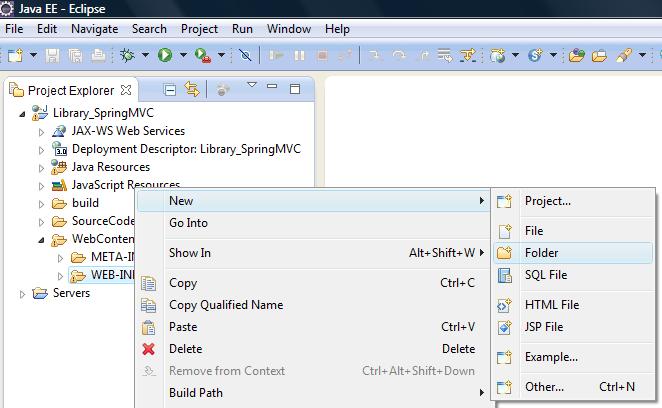The width and height of the screenshot is (662, 408).
Task: Open the Show In submenu
Action: coord(314,253)
